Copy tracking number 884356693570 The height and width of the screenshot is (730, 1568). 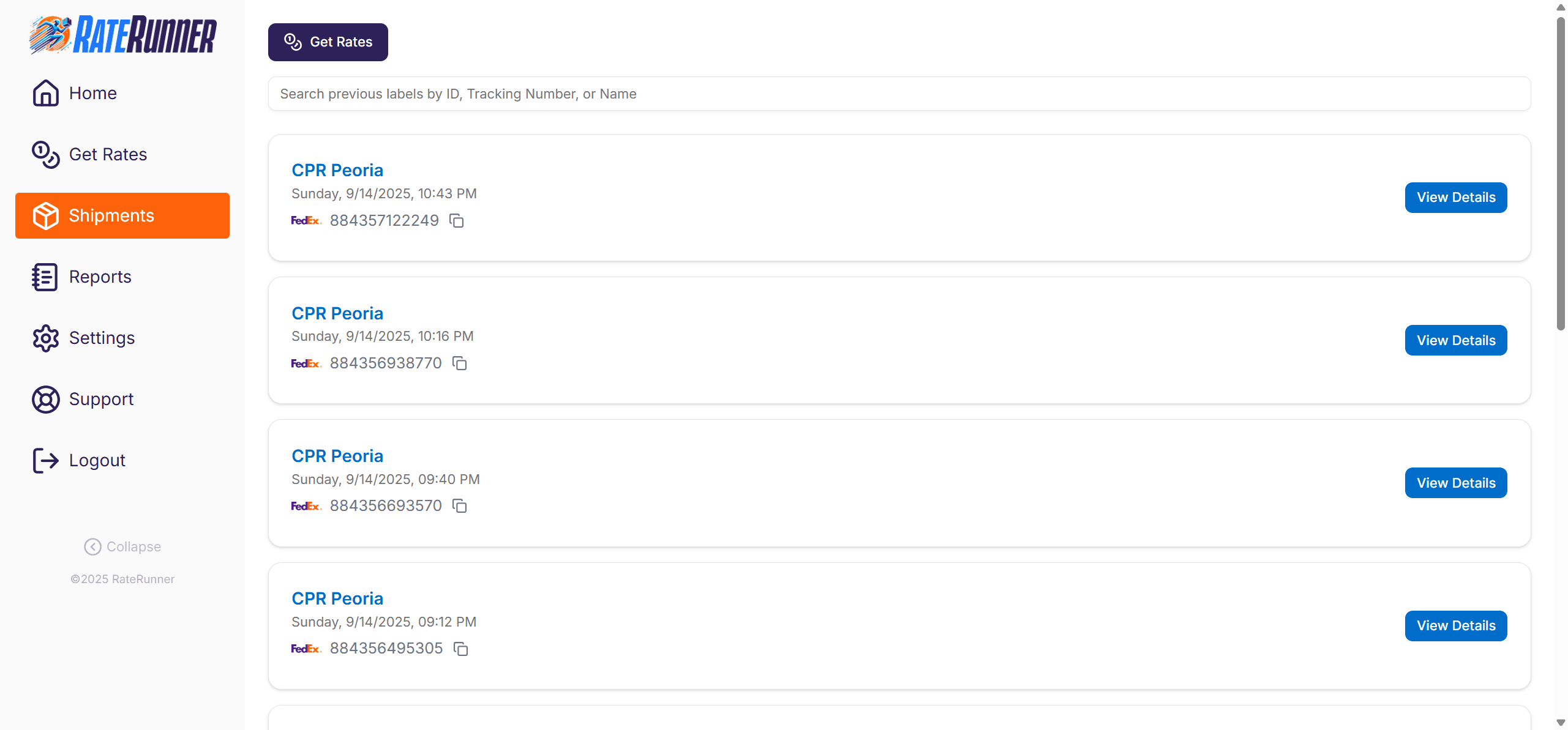tap(460, 506)
